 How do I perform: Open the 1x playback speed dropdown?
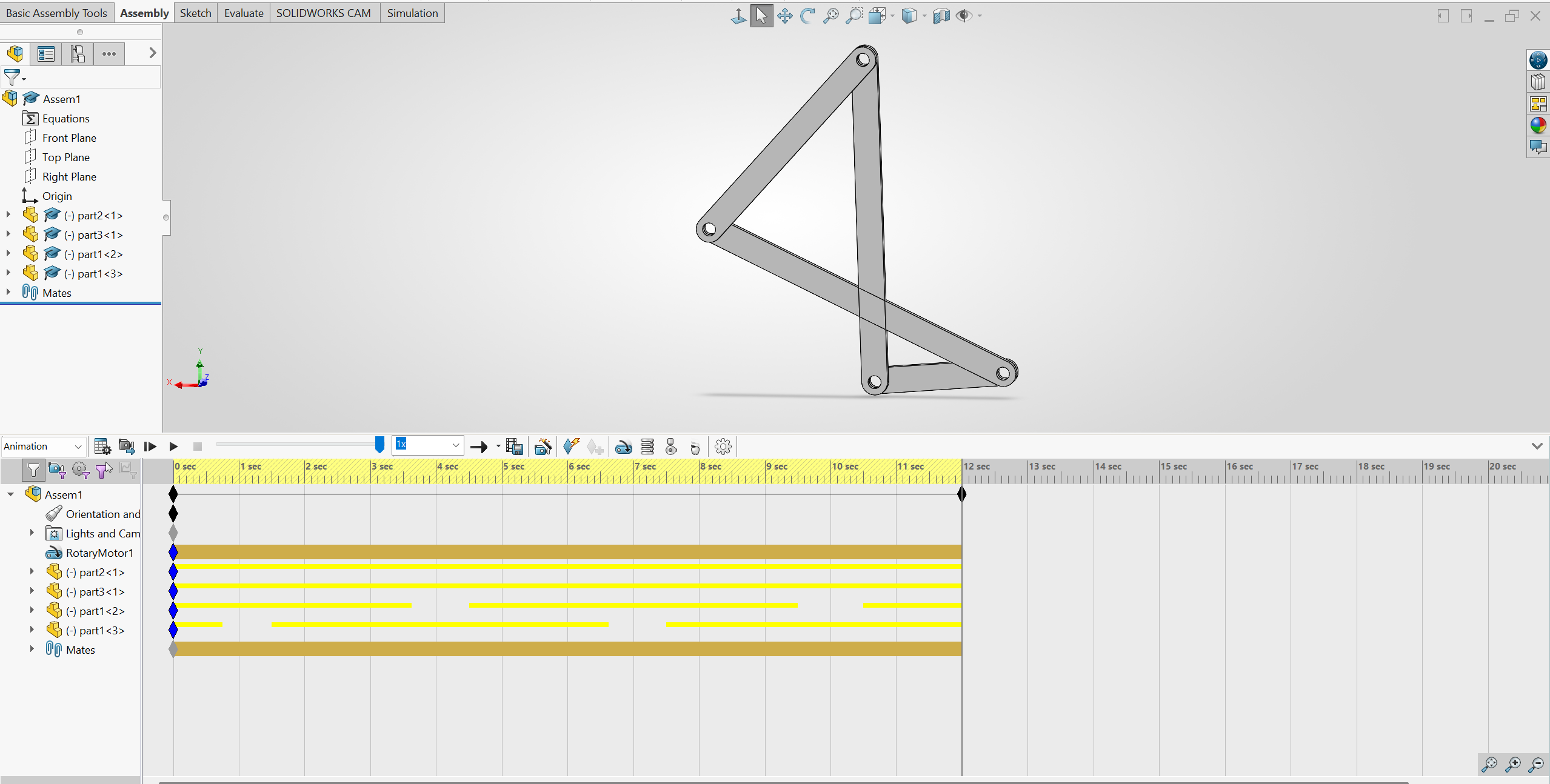click(455, 445)
